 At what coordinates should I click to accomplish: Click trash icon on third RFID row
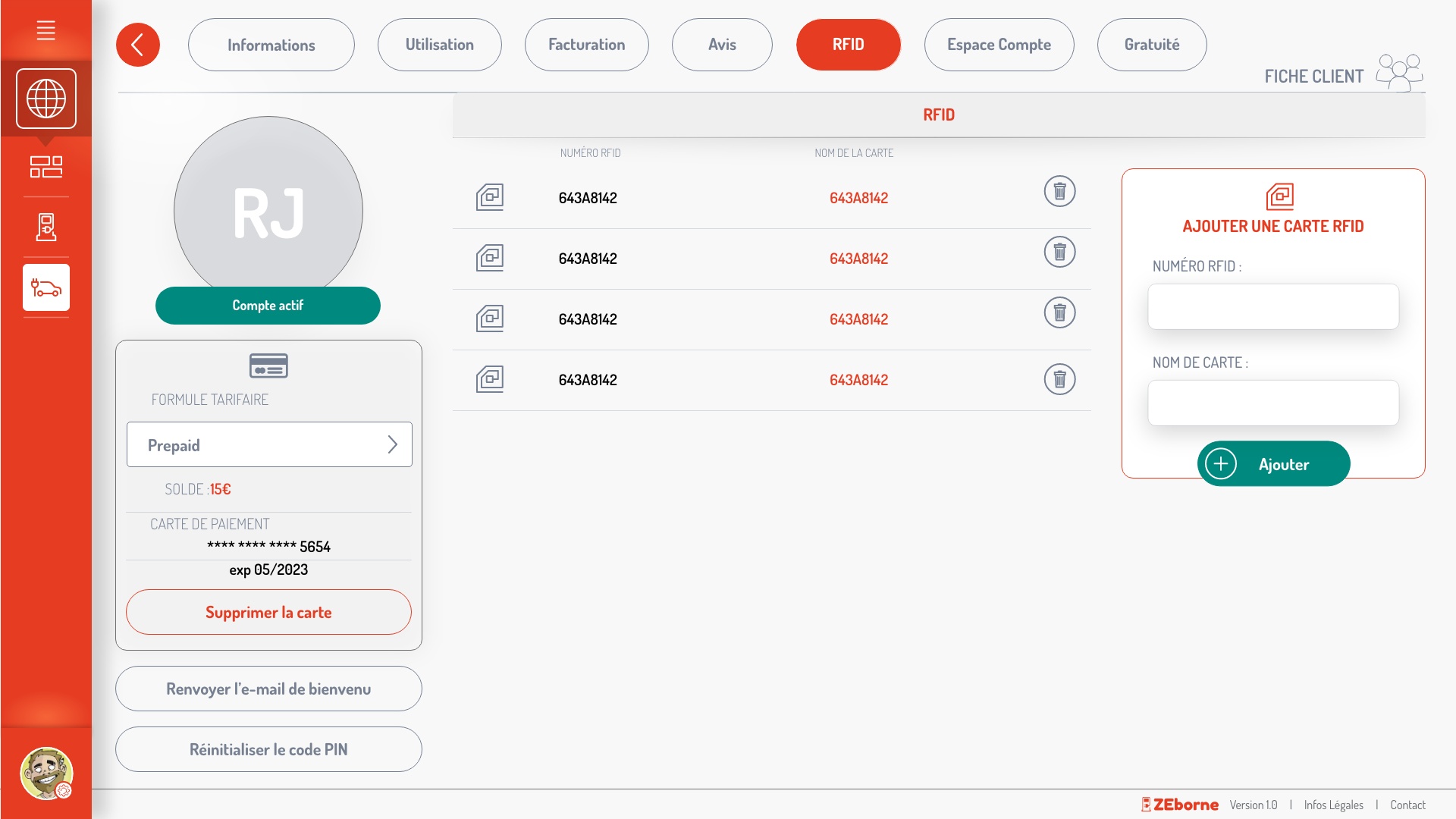(1059, 312)
